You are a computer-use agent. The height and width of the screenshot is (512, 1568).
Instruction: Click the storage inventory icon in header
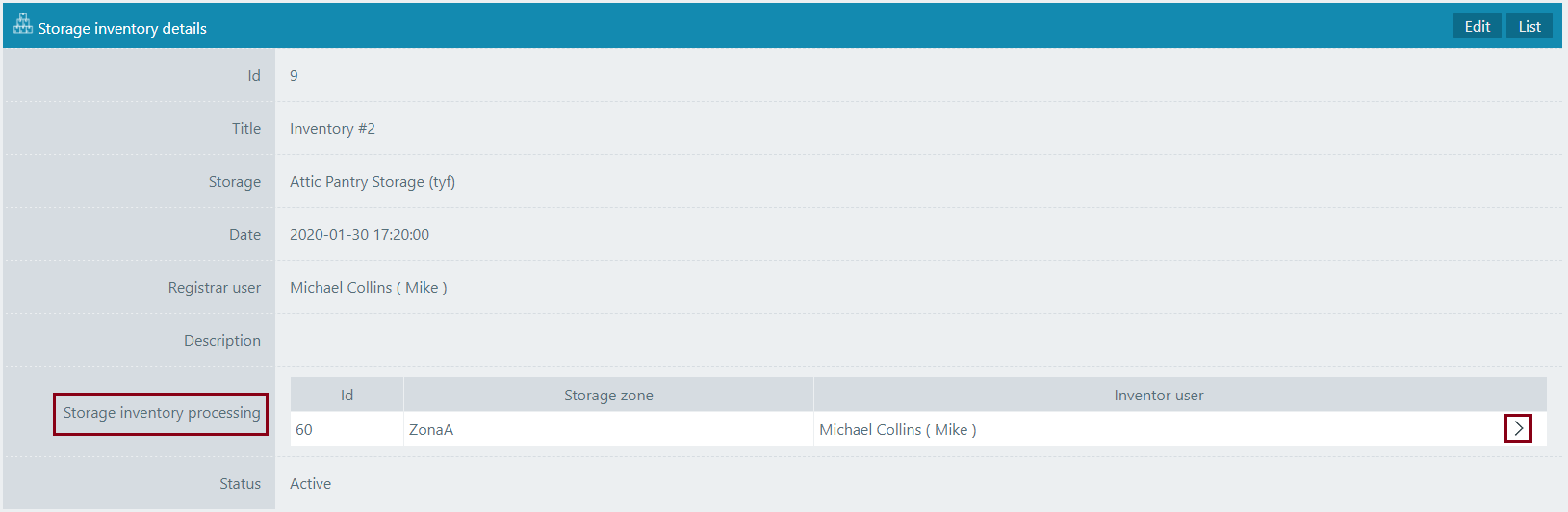click(23, 25)
